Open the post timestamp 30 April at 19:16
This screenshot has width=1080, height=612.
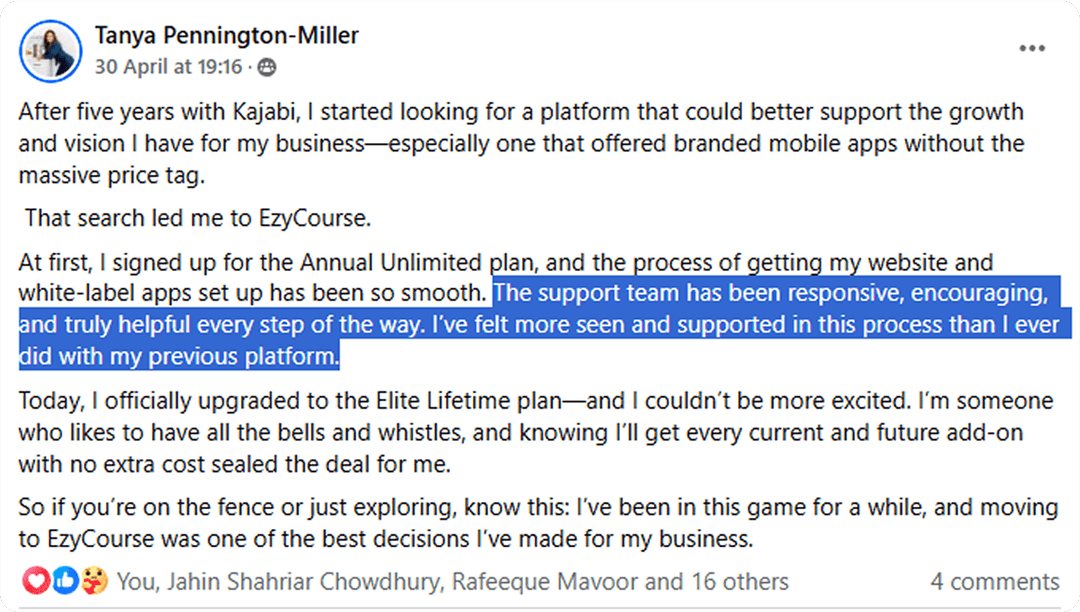click(x=169, y=67)
